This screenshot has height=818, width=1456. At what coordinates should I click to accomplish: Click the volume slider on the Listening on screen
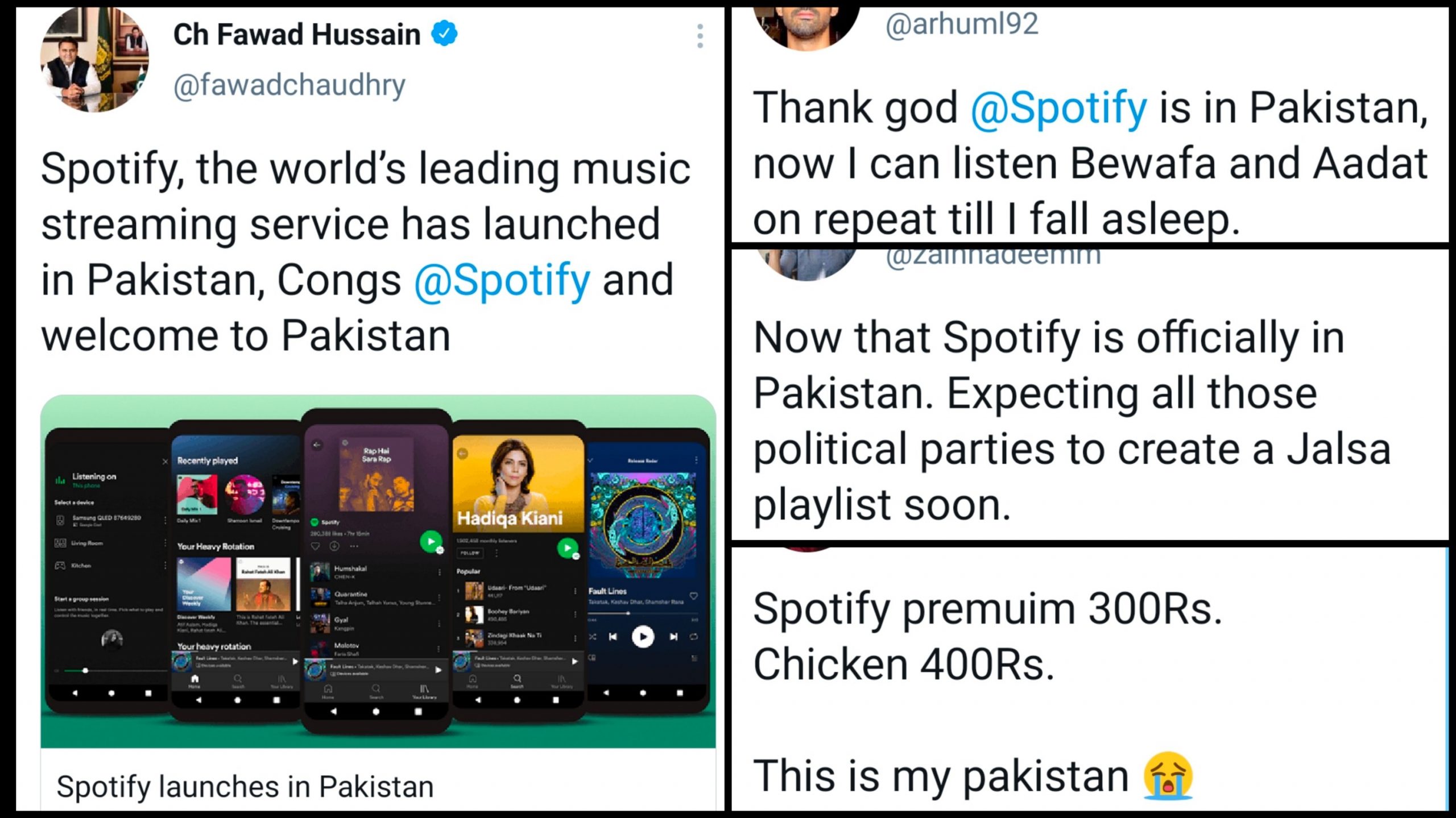click(85, 671)
